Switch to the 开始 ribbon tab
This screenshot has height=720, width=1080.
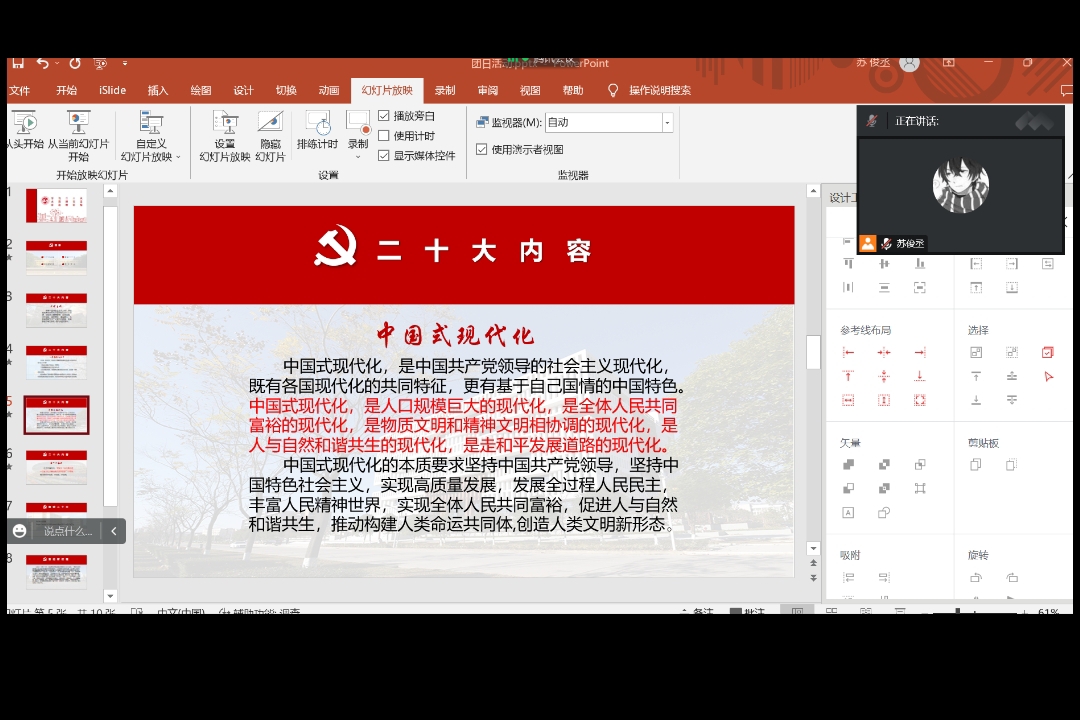point(67,90)
